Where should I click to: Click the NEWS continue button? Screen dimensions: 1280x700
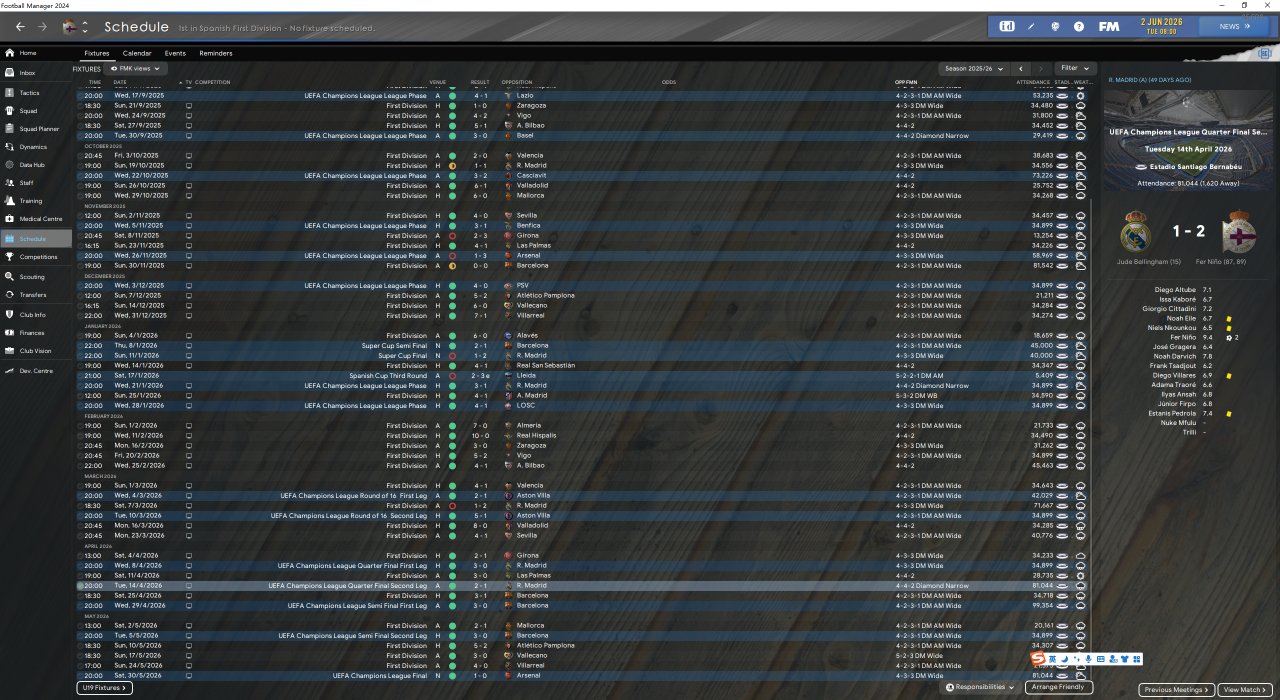point(1235,27)
